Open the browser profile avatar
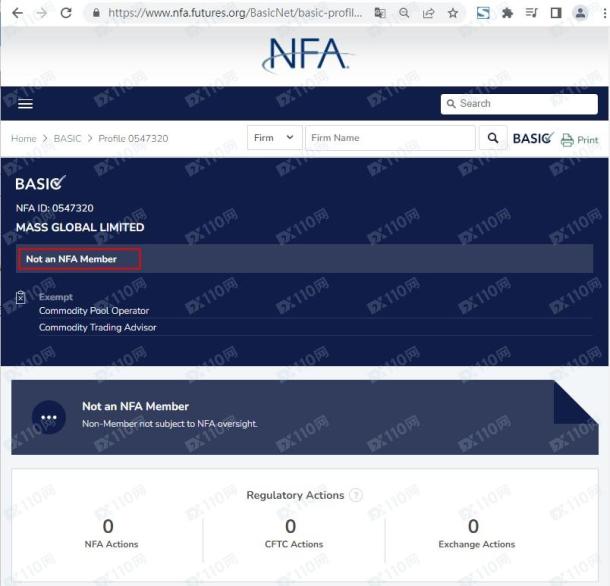 [x=580, y=13]
